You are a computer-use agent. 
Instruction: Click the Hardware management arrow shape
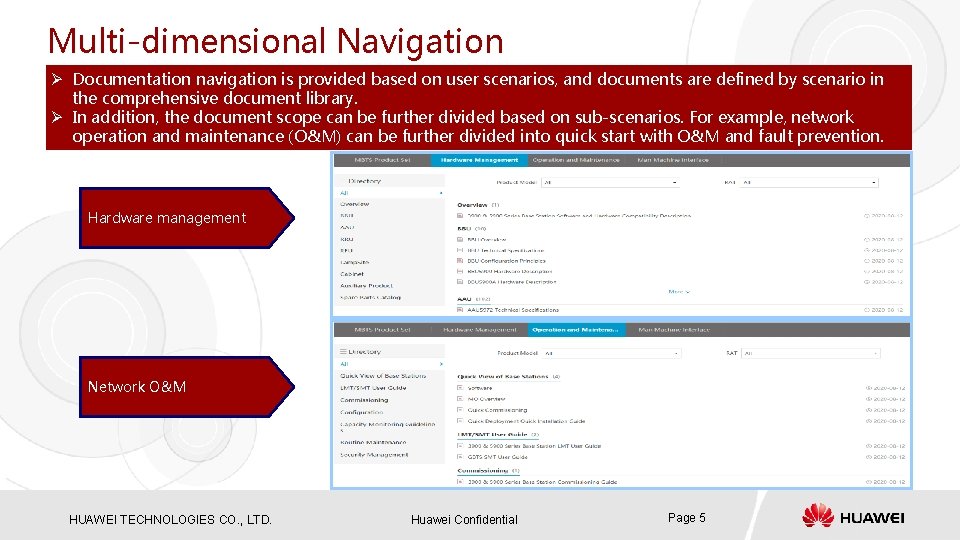point(187,218)
